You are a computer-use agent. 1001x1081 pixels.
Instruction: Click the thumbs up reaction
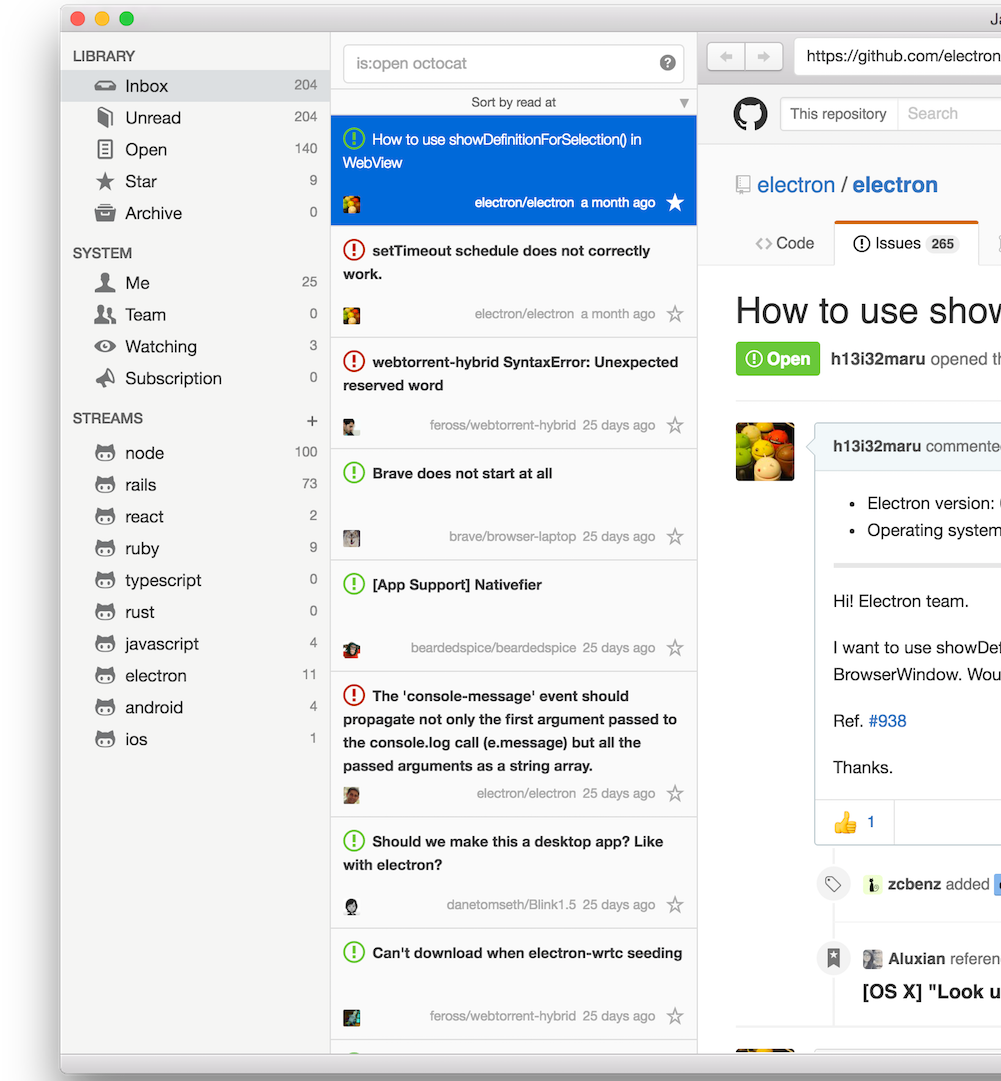point(854,822)
